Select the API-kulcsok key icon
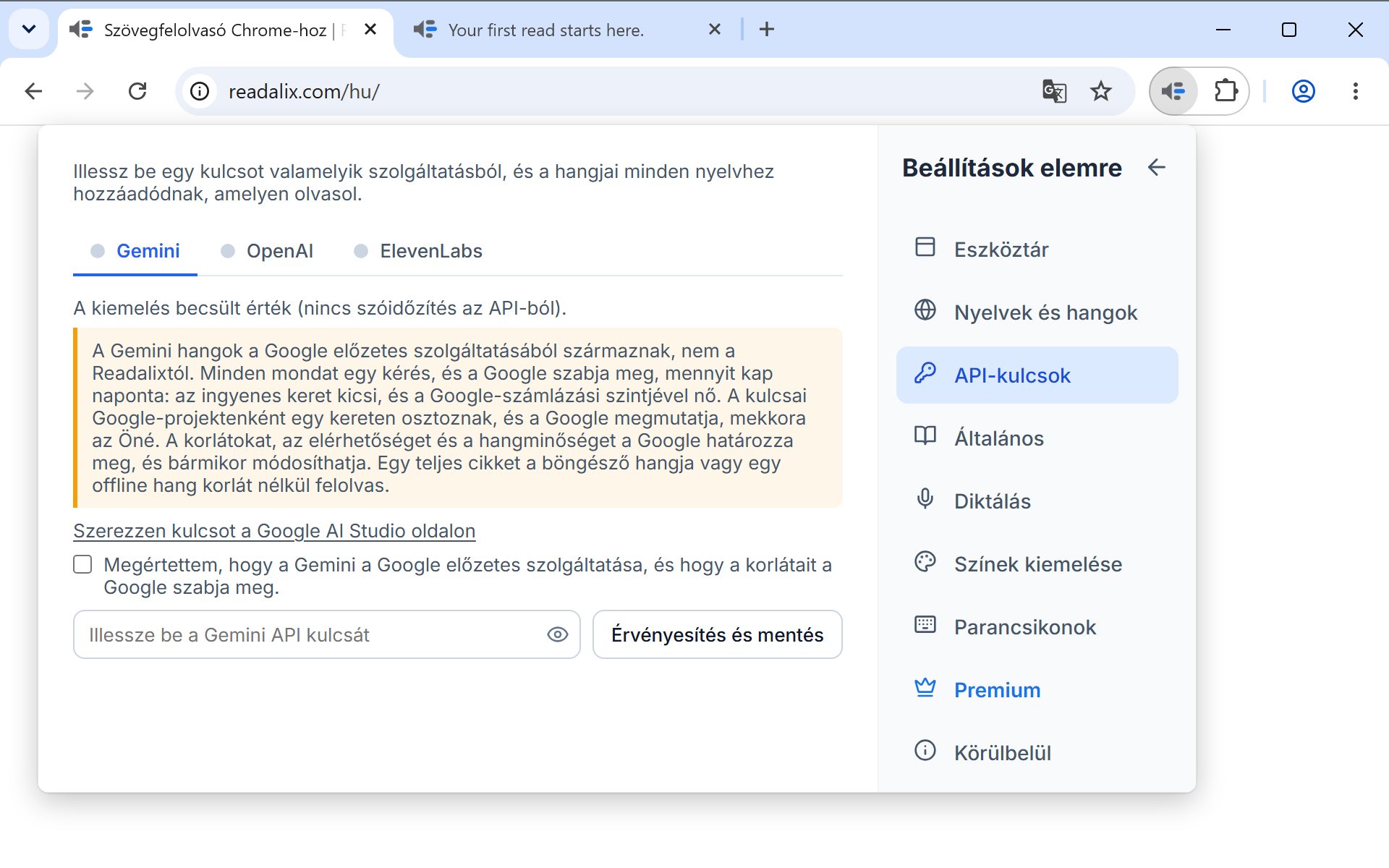Image resolution: width=1389 pixels, height=868 pixels. tap(925, 374)
